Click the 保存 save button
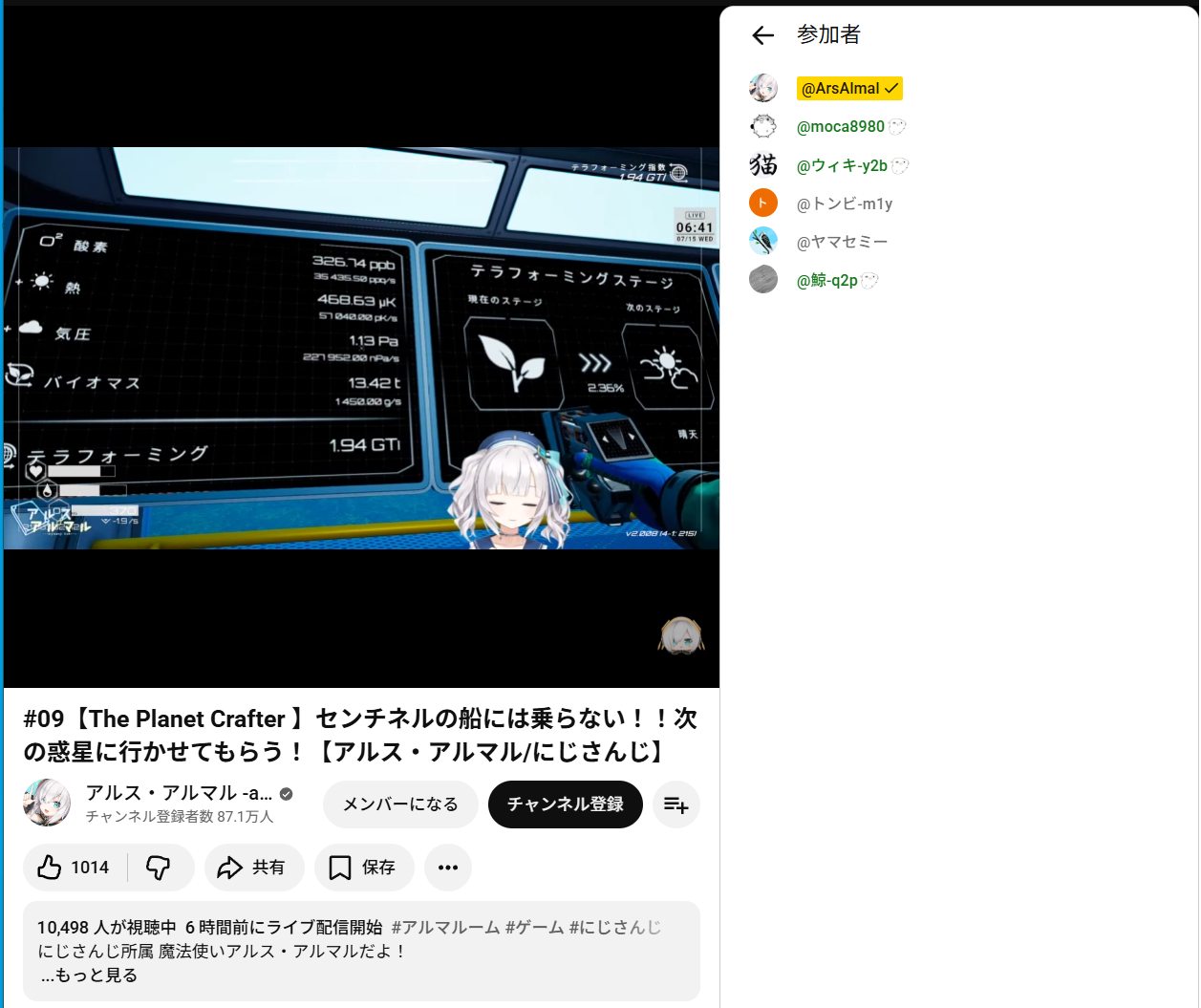Image resolution: width=1201 pixels, height=1008 pixels. click(364, 868)
